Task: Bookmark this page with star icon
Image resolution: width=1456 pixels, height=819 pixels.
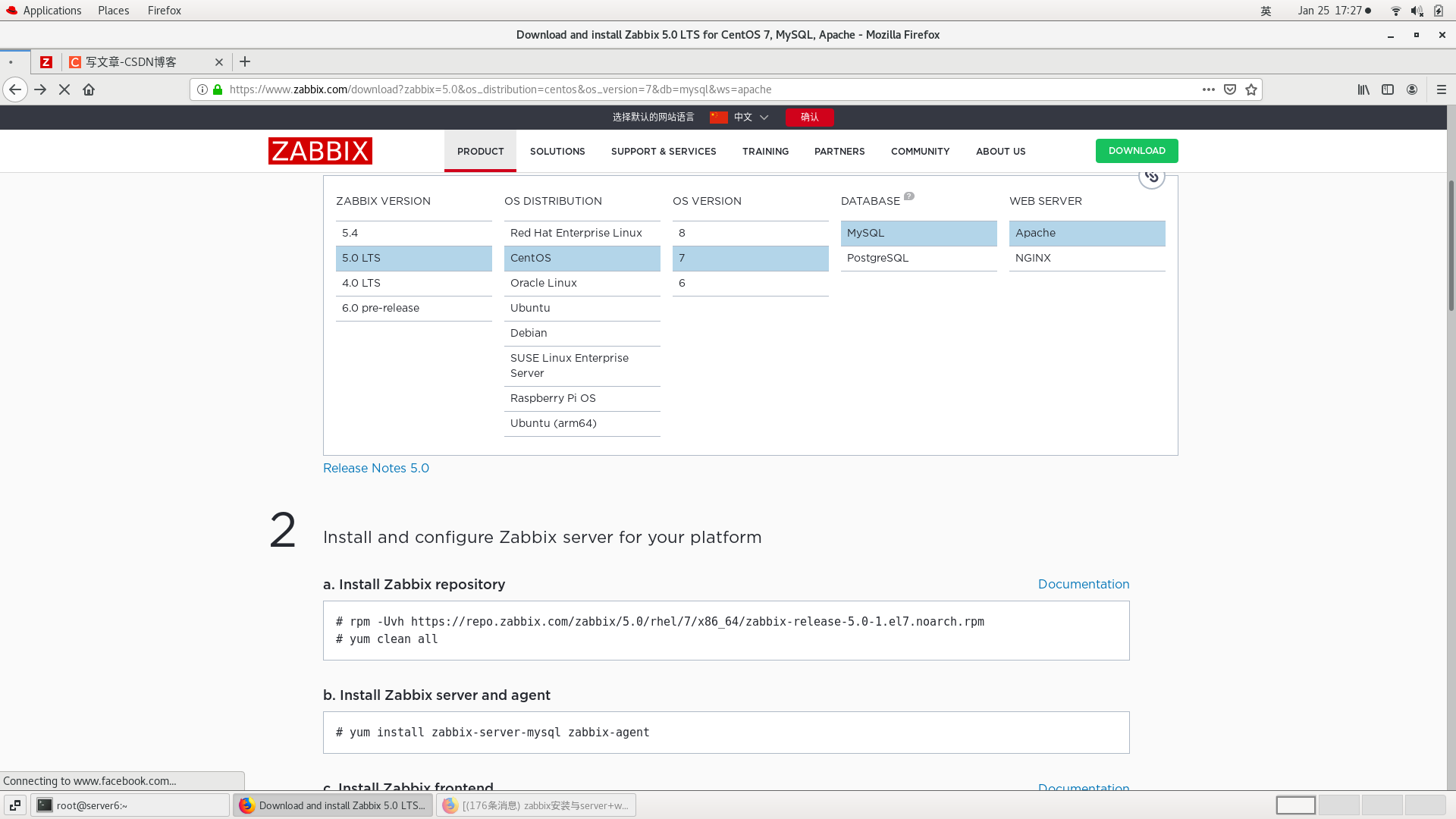Action: (1251, 89)
